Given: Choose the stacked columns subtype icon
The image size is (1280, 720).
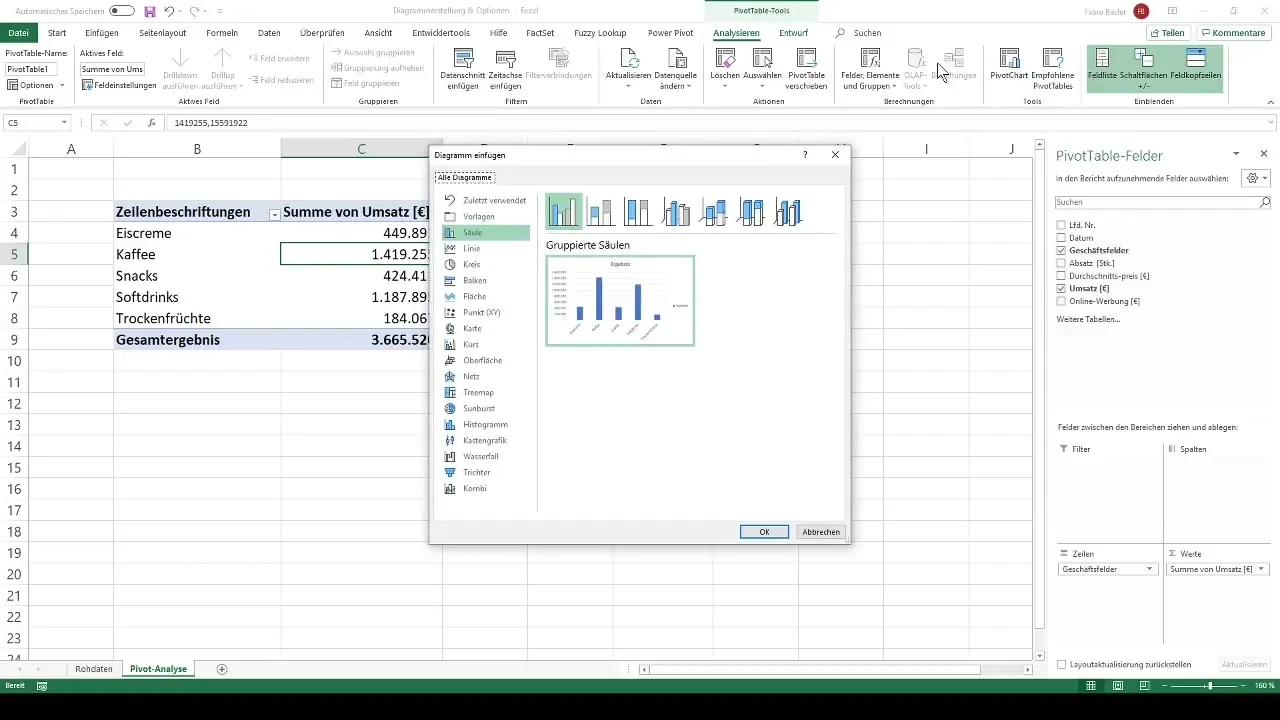Looking at the screenshot, I should click(601, 212).
